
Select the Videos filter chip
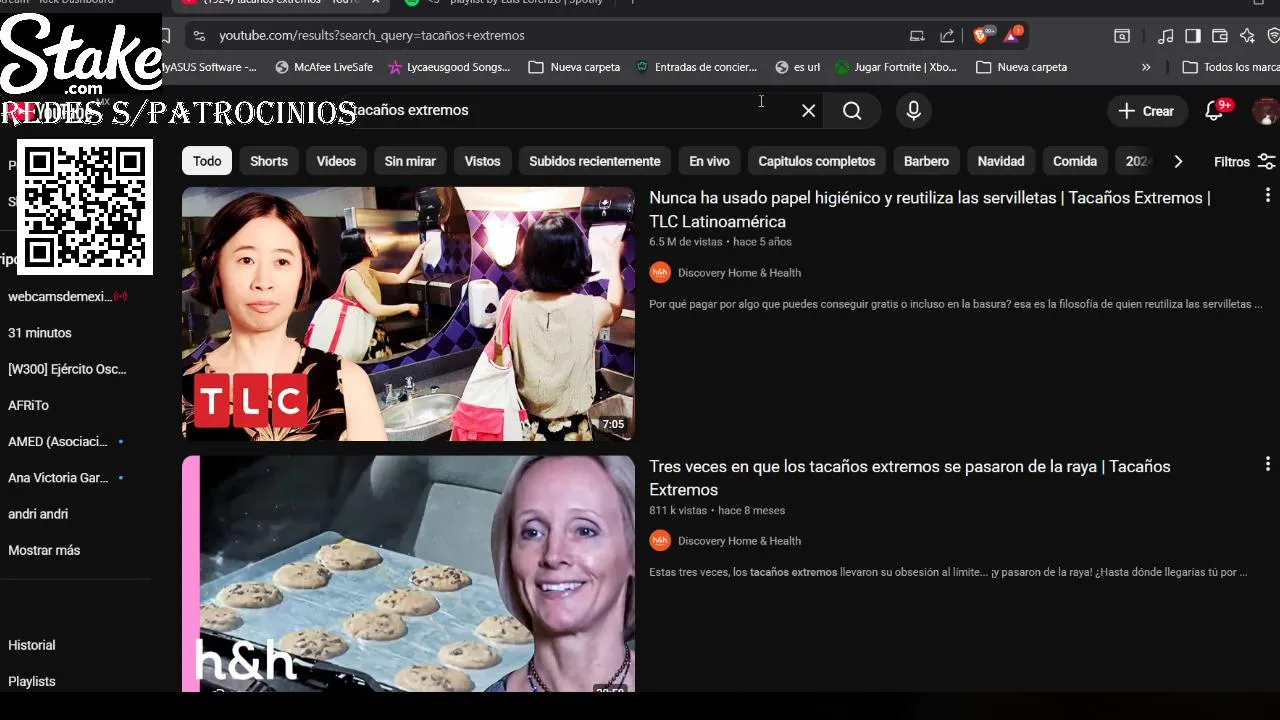point(336,161)
